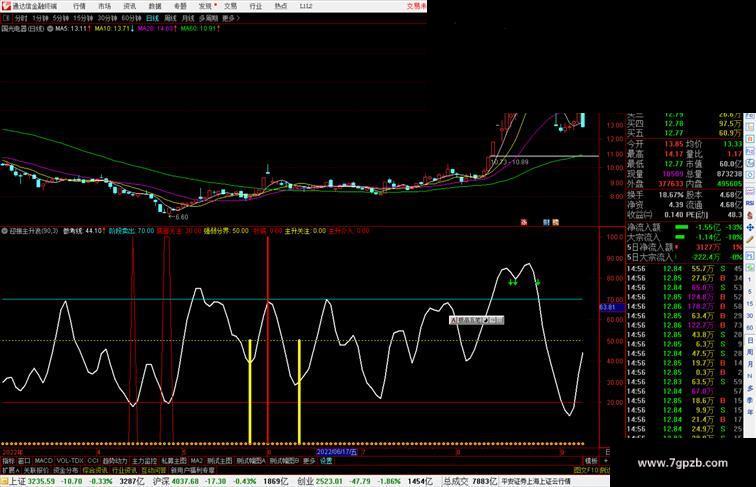Click the 交易 link at top right
Image resolution: width=756 pixels, height=487 pixels.
click(x=416, y=6)
